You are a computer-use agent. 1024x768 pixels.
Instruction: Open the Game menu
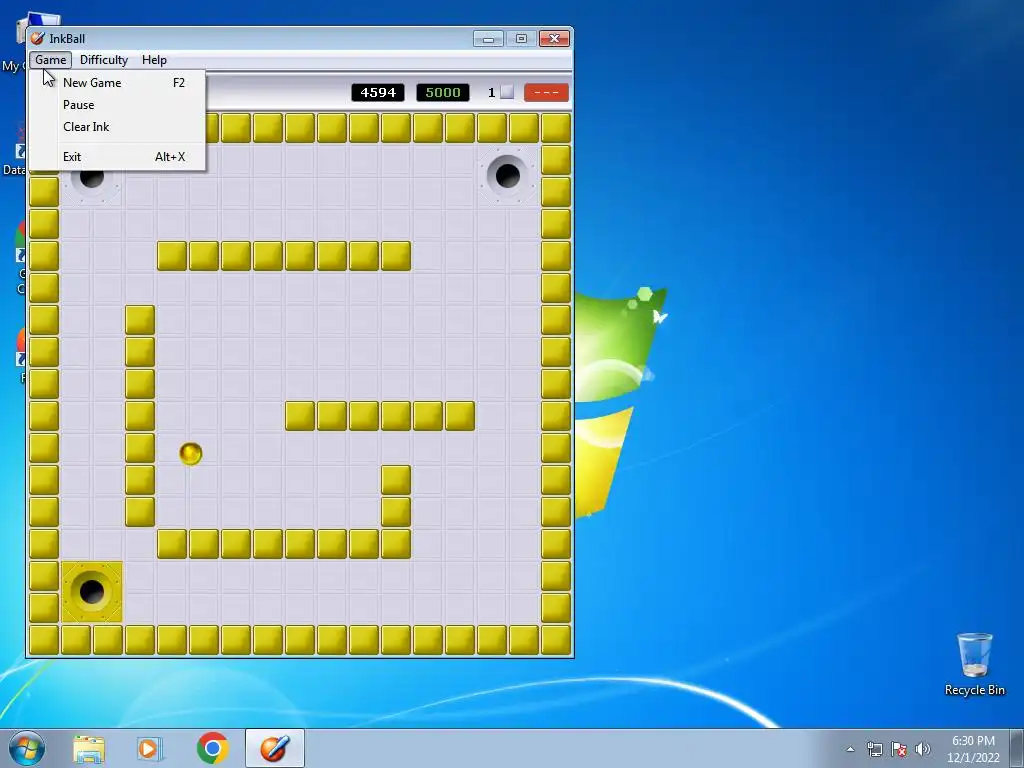[50, 59]
